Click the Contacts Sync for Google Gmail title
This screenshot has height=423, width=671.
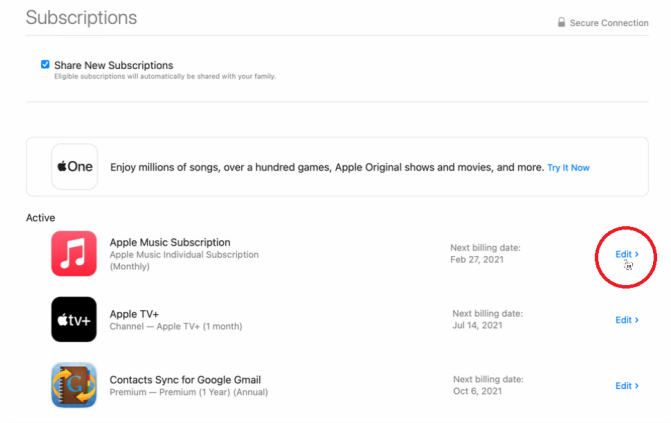188,379
